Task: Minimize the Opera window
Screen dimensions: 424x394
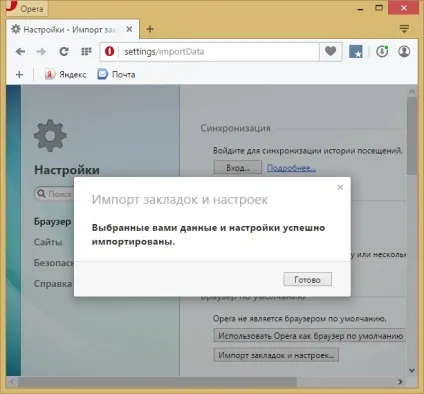Action: click(360, 8)
